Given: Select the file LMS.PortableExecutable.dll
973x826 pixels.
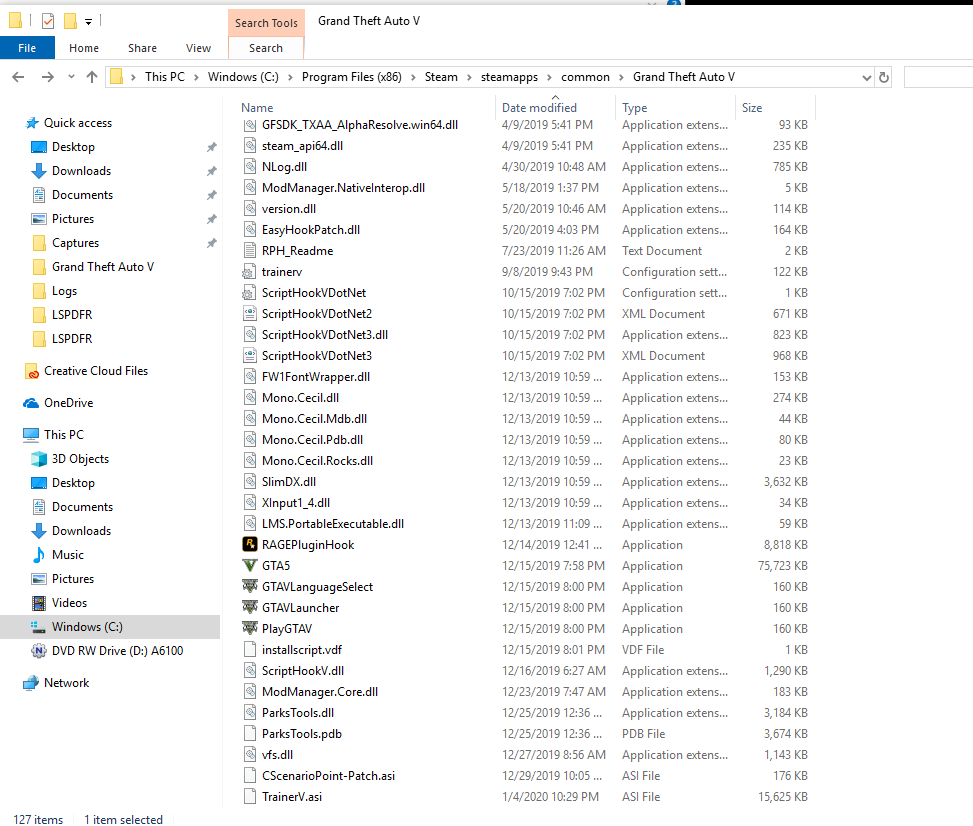Looking at the screenshot, I should pos(333,524).
